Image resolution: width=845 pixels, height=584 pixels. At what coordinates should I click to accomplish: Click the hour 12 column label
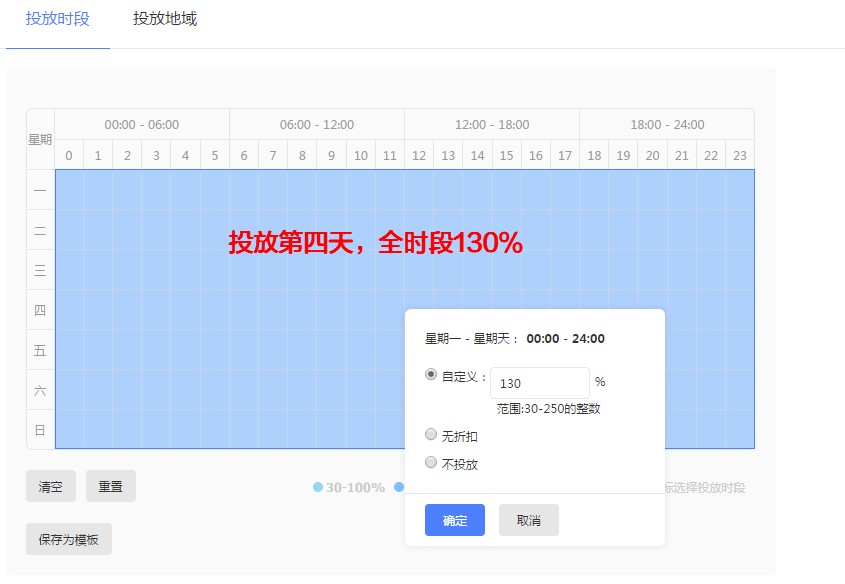coord(418,156)
